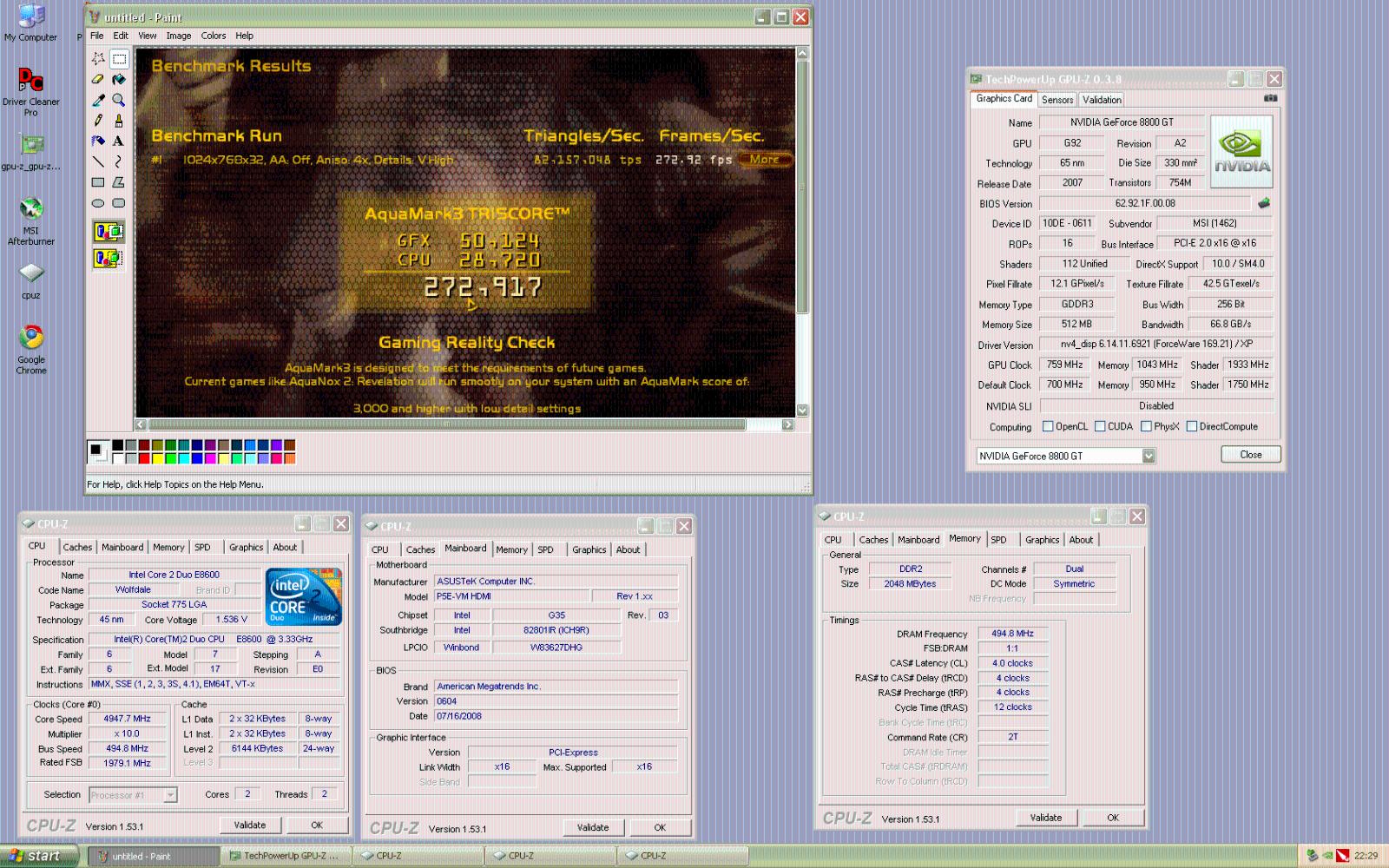Select the Rectangle shape tool
The width and height of the screenshot is (1389, 868).
click(98, 182)
